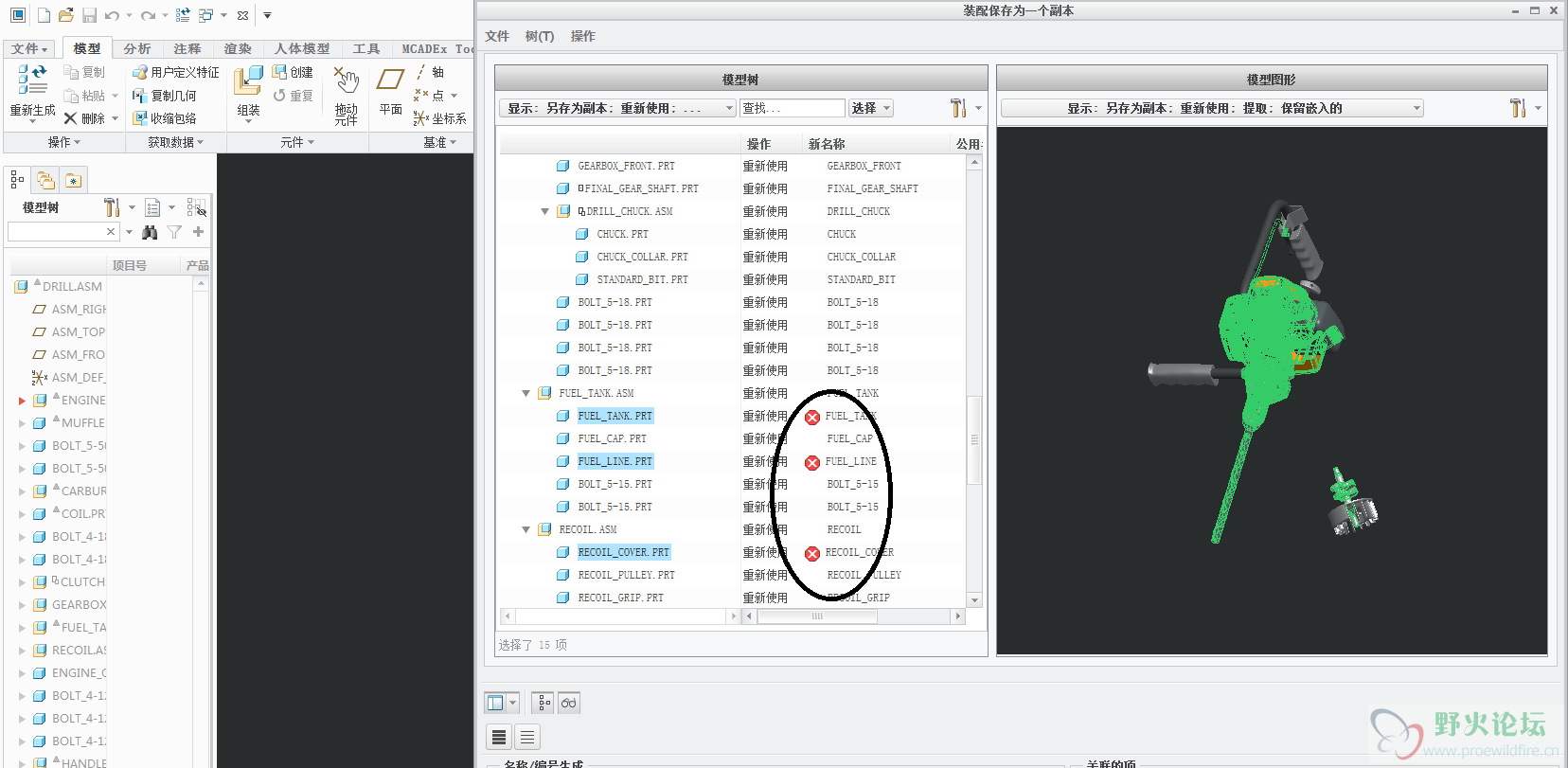
Task: Open the model tree 显示 display dropdown
Action: pos(617,108)
